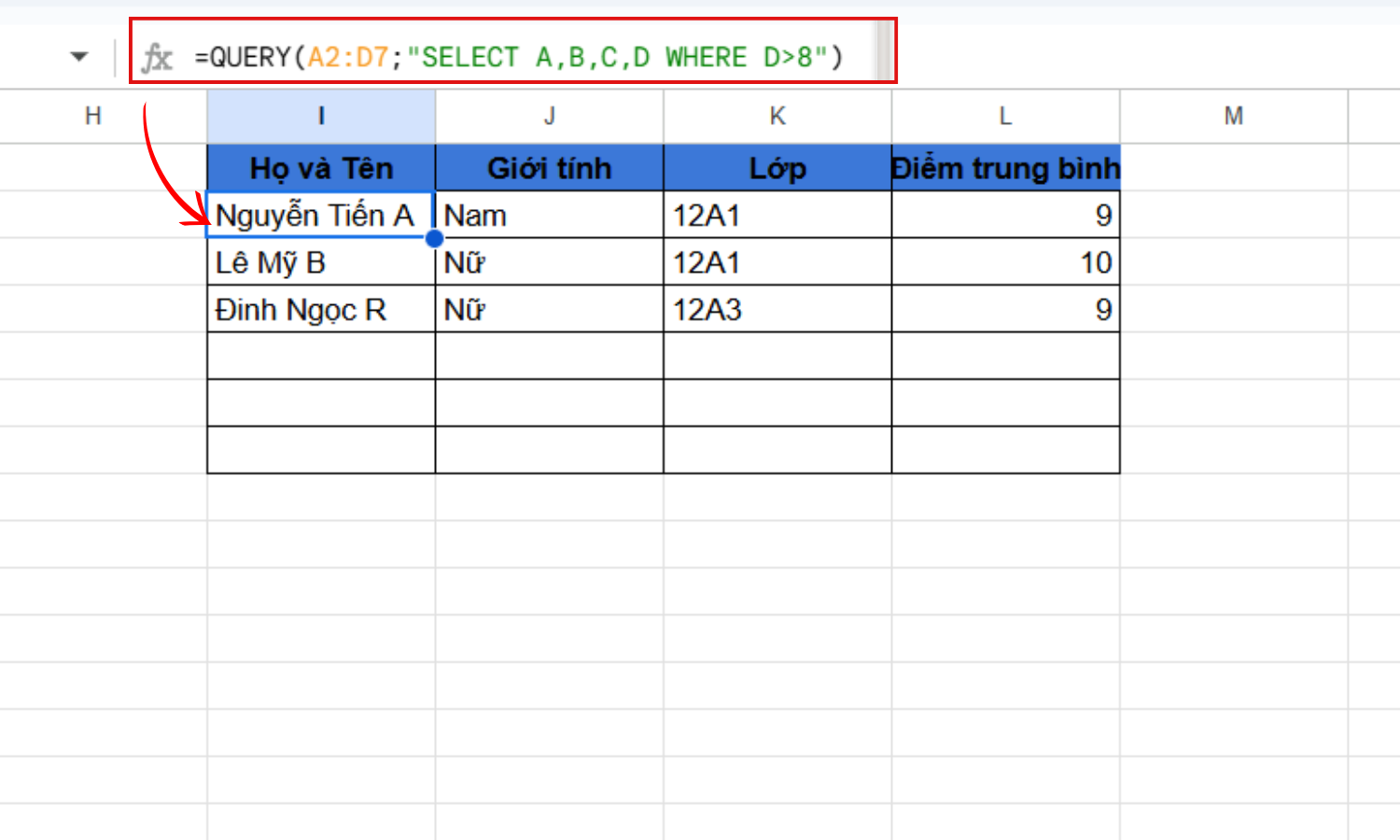Select column I header
This screenshot has height=840, width=1400.
coord(321,117)
